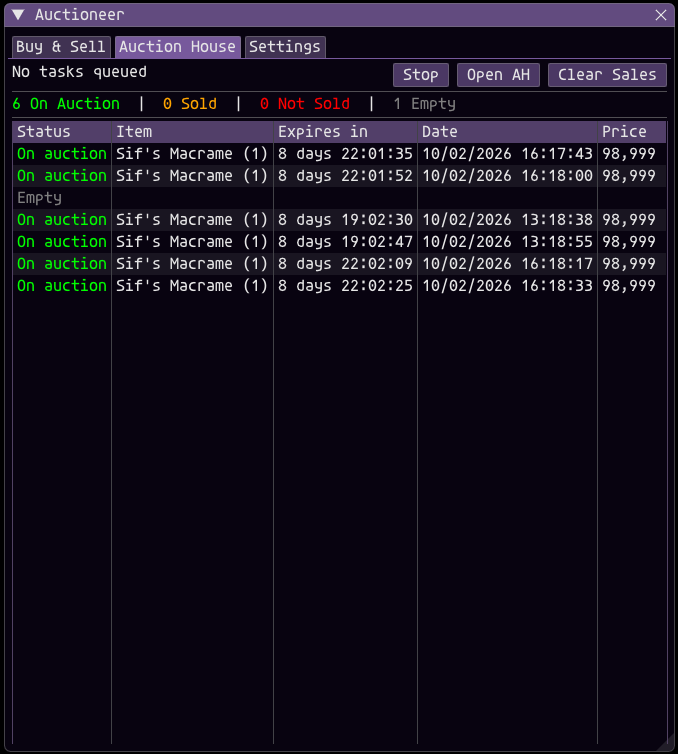
Task: Click the '0 Not Sold' summary text
Action: 305,104
